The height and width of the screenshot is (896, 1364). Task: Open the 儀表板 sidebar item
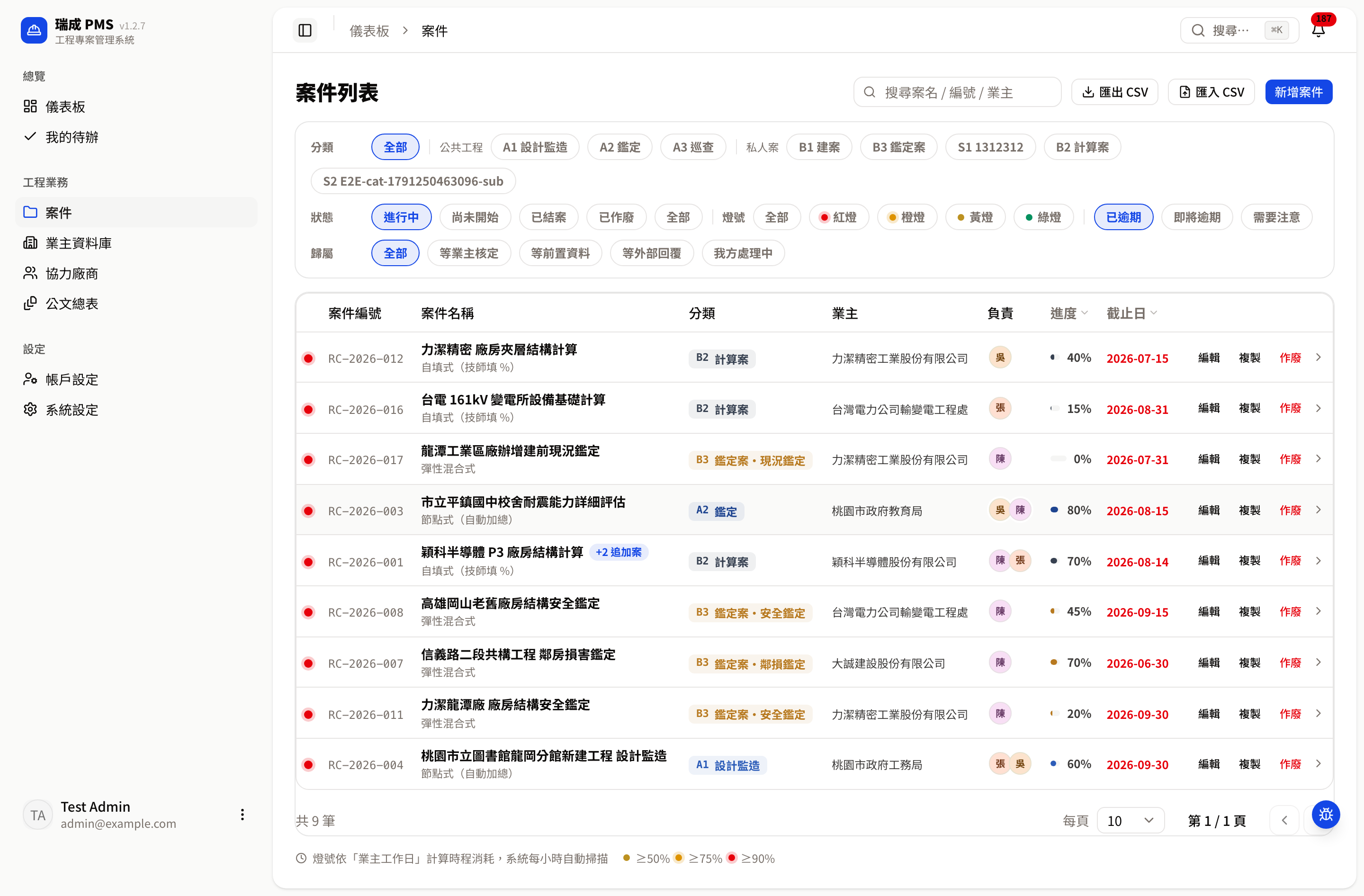[136, 107]
